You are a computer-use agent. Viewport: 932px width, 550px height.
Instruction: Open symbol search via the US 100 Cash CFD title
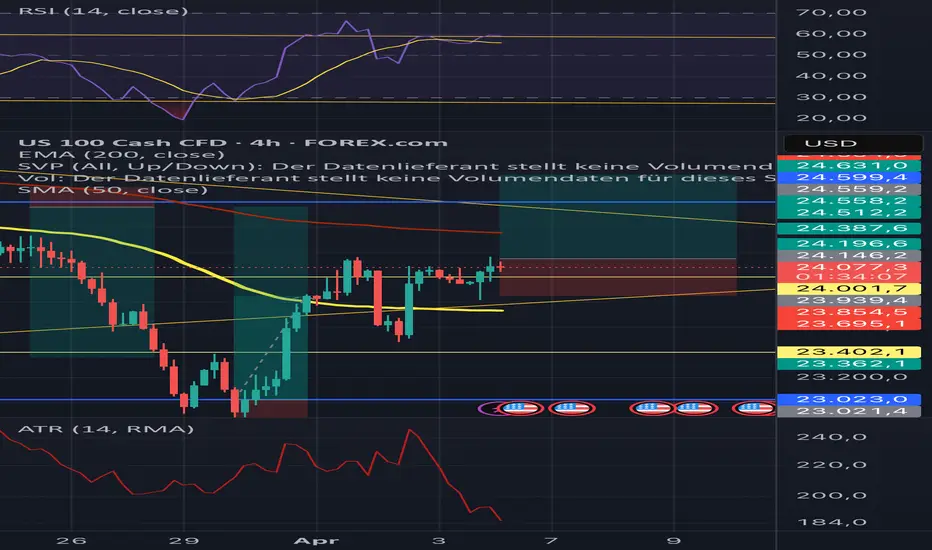[122, 143]
